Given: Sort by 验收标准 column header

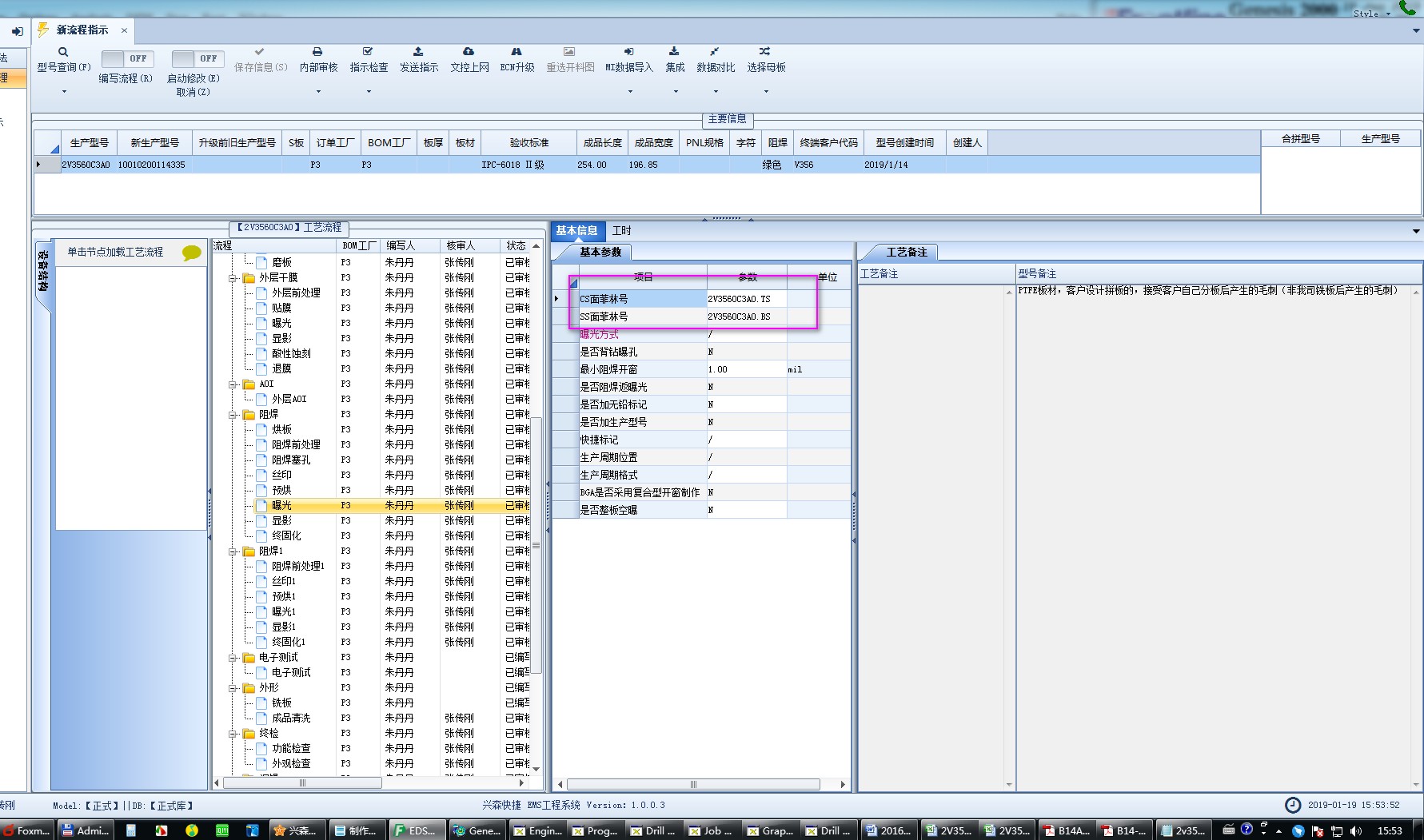Looking at the screenshot, I should pyautogui.click(x=529, y=142).
